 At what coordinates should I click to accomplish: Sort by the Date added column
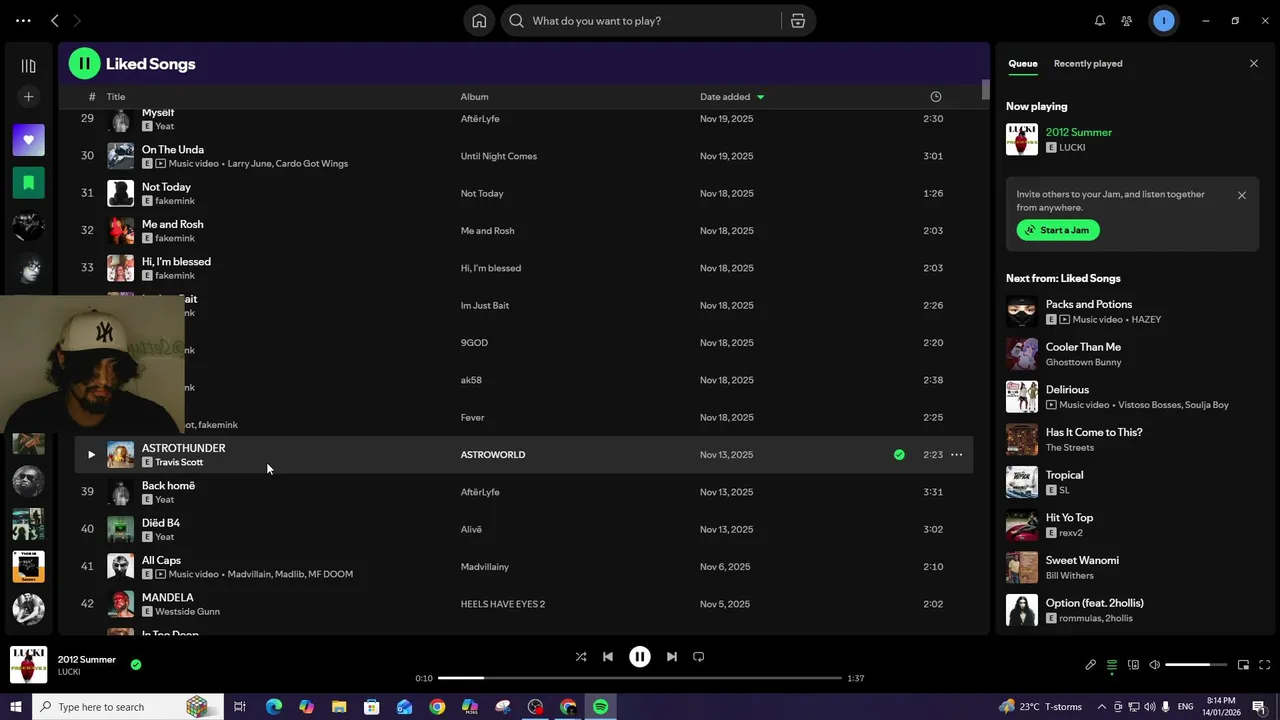point(732,97)
